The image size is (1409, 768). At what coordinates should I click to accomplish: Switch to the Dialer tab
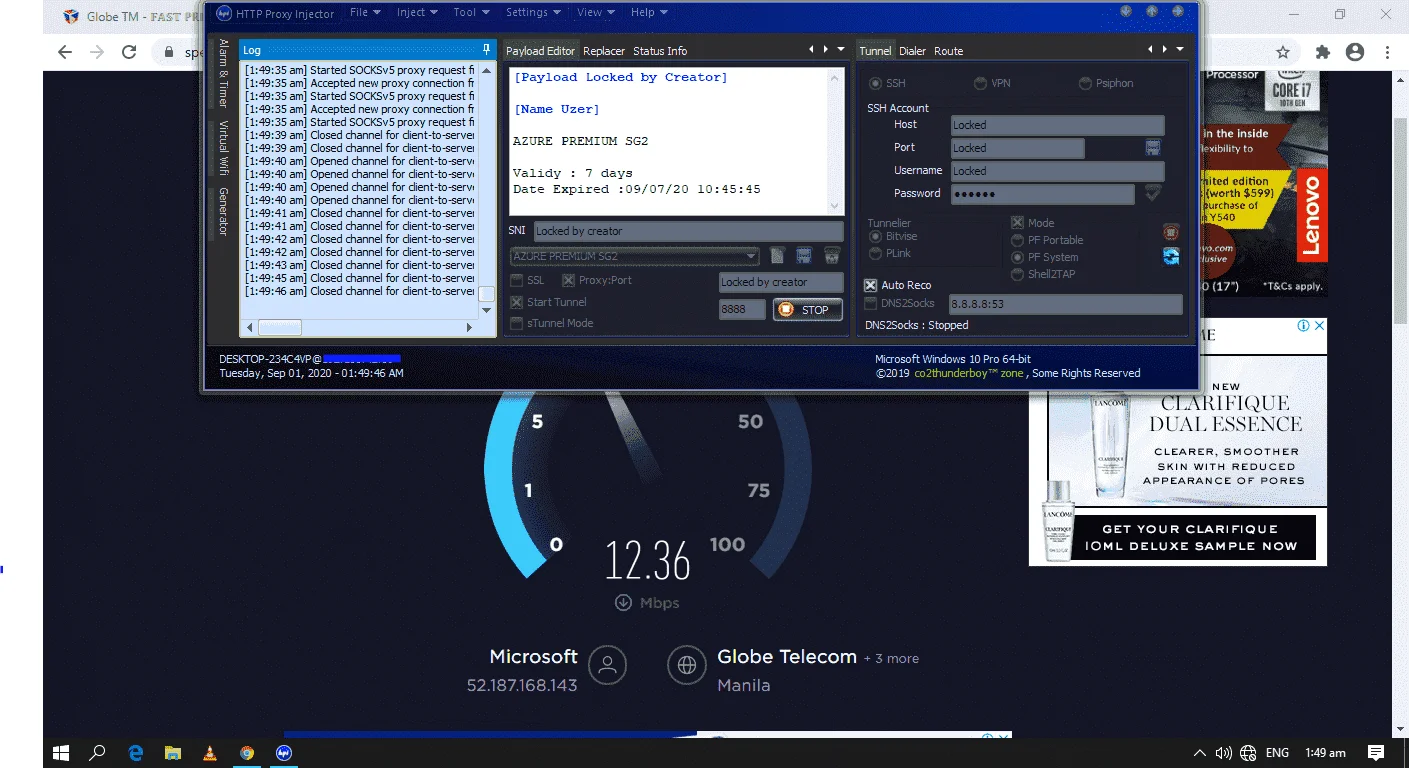(912, 51)
